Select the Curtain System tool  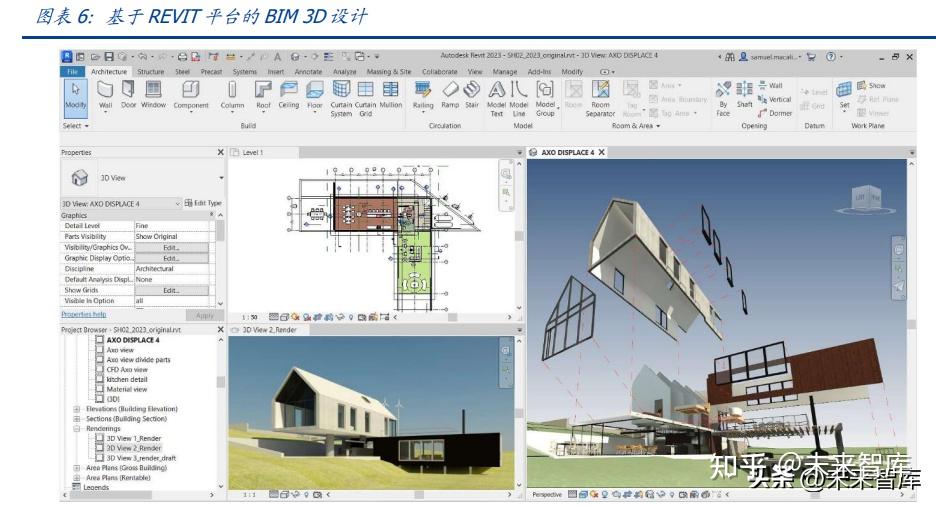(x=341, y=98)
